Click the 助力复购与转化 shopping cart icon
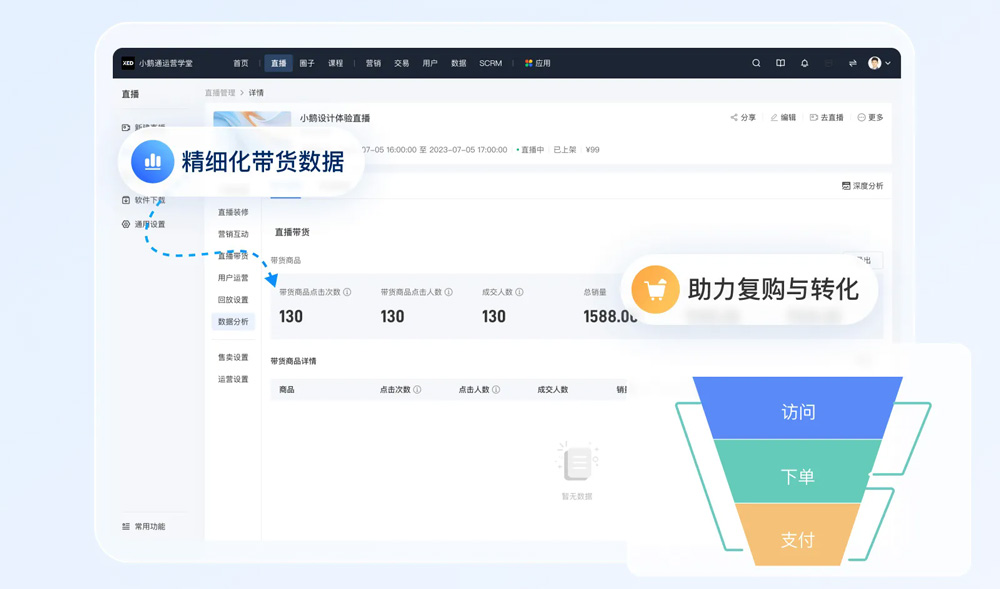 655,290
